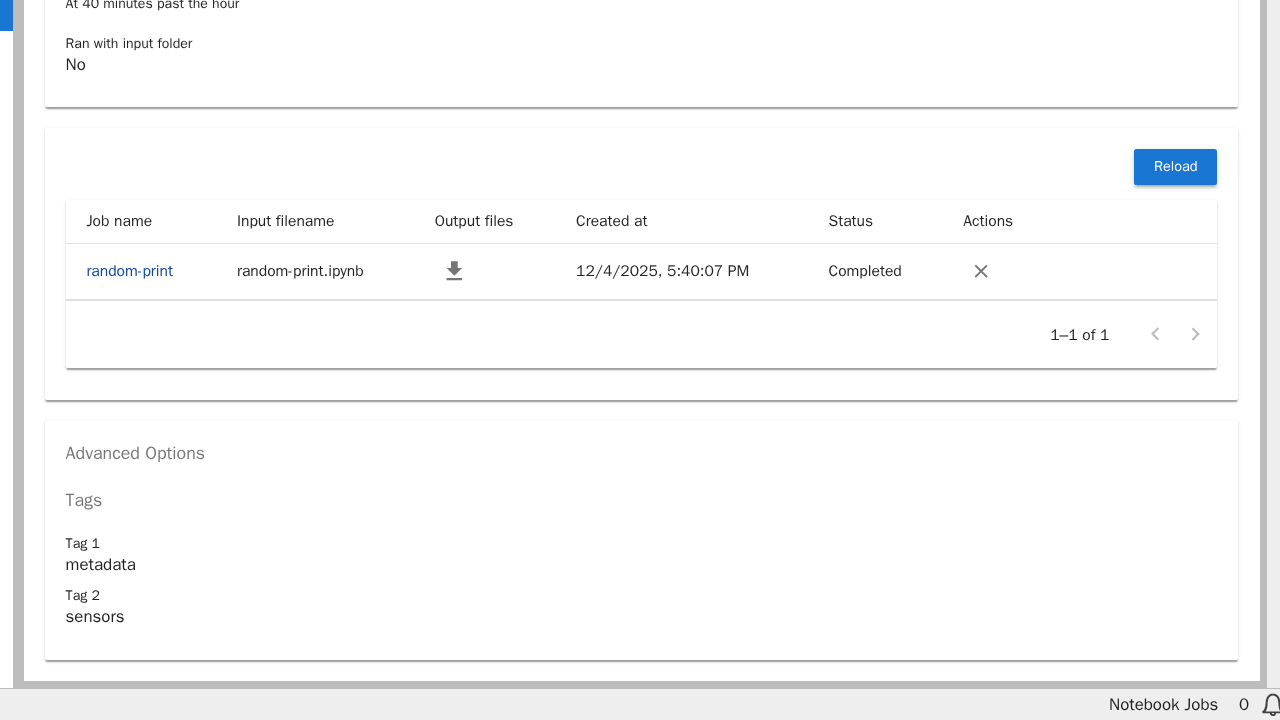Click the Created at column header
1280x720 pixels.
pyautogui.click(x=611, y=221)
